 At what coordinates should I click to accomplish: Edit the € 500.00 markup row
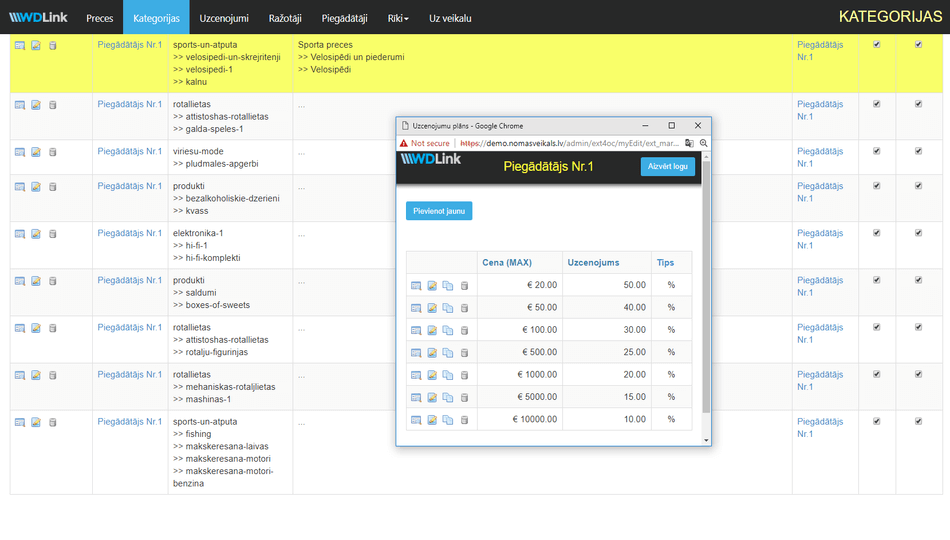432,352
